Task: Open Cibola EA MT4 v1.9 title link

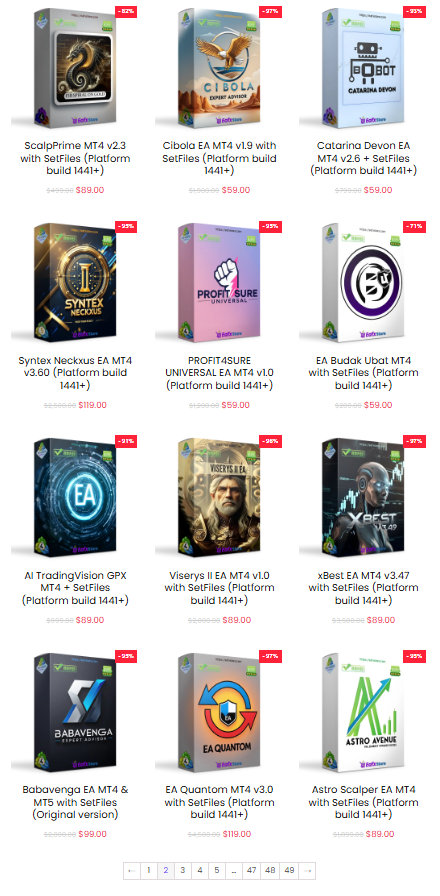Action: (219, 158)
